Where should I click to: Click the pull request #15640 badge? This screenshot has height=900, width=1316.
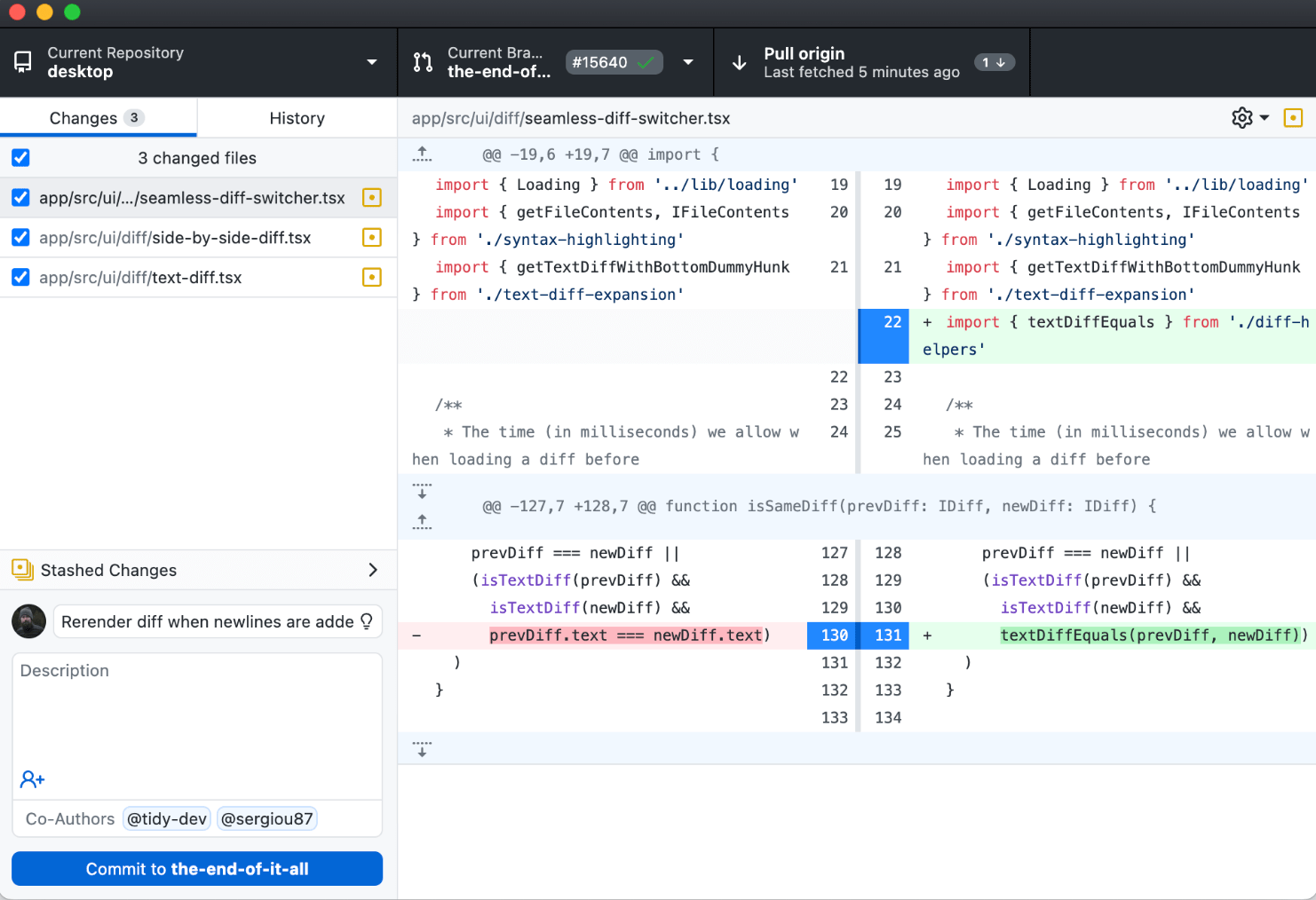[614, 62]
